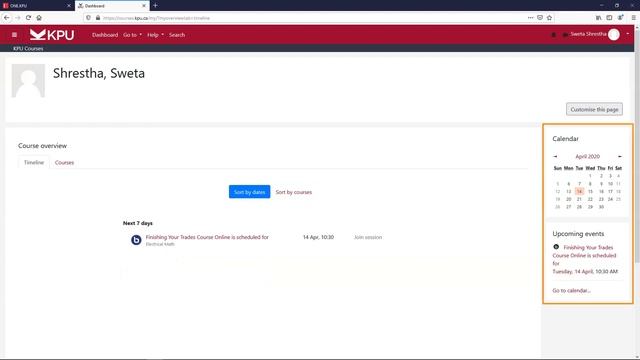This screenshot has width=640, height=360.
Task: Click April 2020 month link
Action: tap(587, 156)
